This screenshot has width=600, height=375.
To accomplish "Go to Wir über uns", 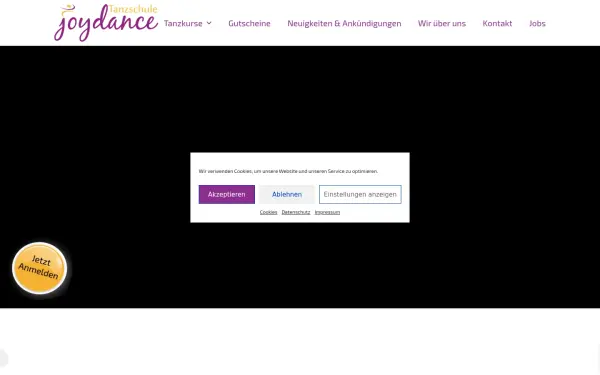I will coord(442,23).
